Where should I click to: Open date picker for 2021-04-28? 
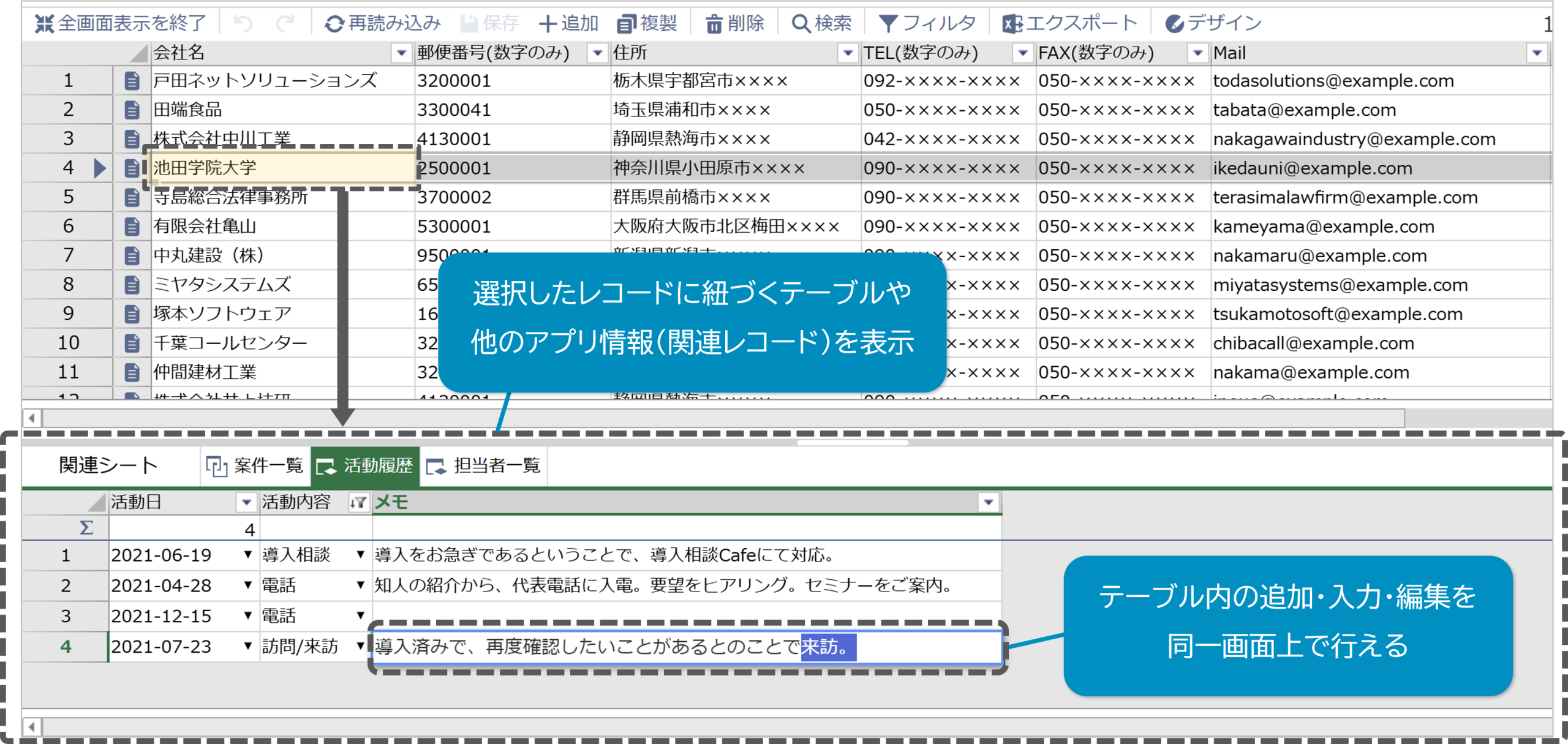click(x=247, y=585)
